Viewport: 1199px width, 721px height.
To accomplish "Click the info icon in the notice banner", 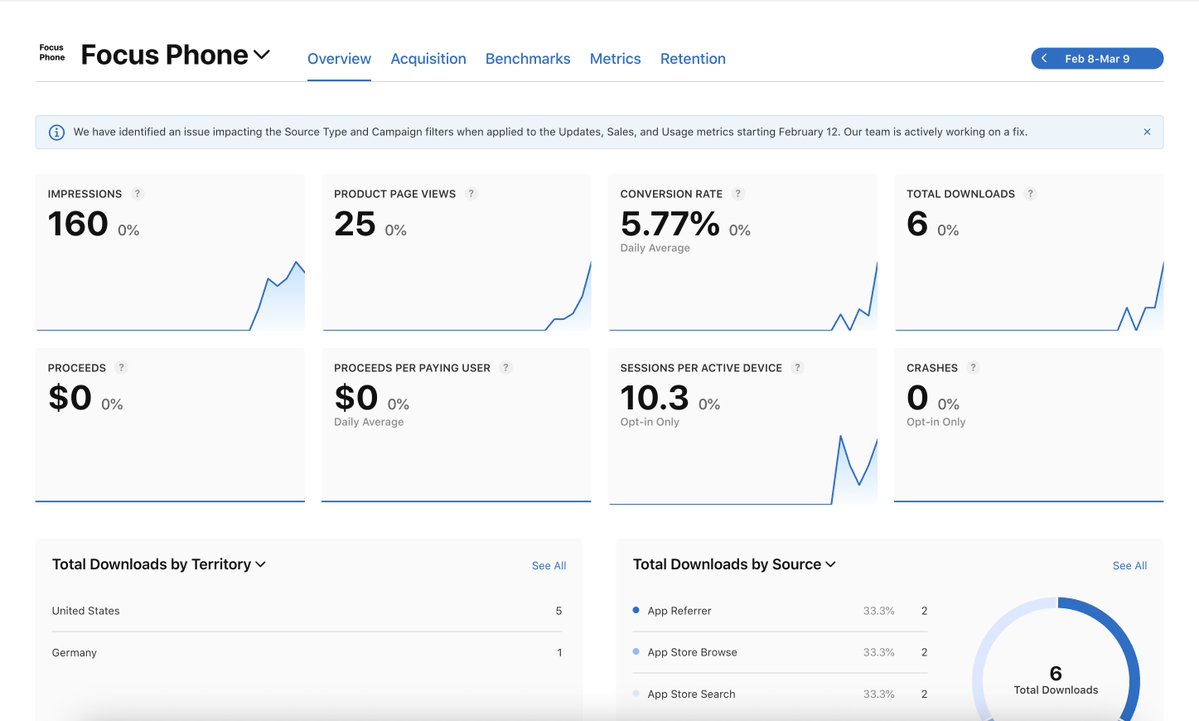I will tap(57, 132).
